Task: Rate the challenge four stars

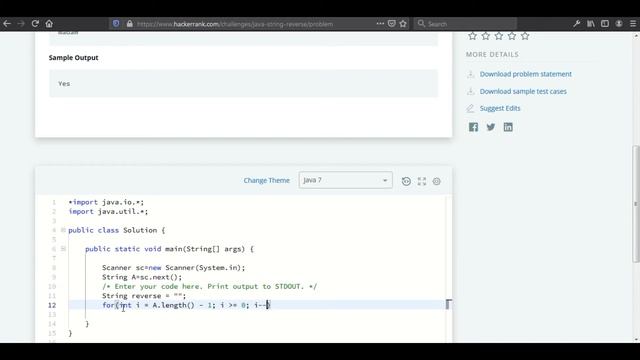Action: point(512,36)
